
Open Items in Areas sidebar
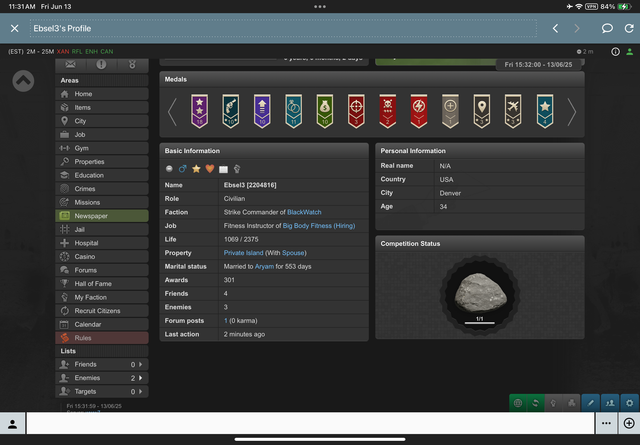(102, 107)
